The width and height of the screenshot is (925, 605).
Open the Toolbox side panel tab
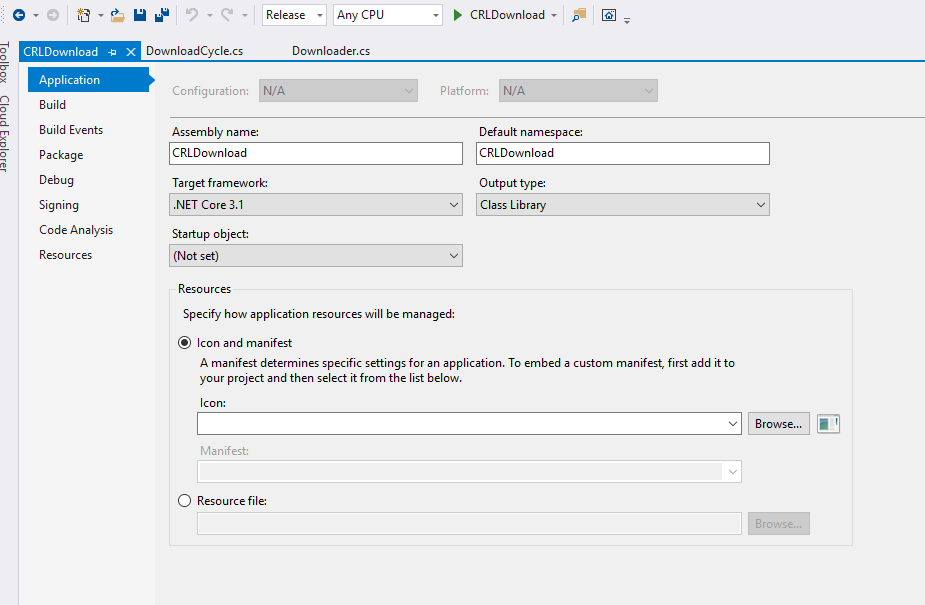[5, 62]
